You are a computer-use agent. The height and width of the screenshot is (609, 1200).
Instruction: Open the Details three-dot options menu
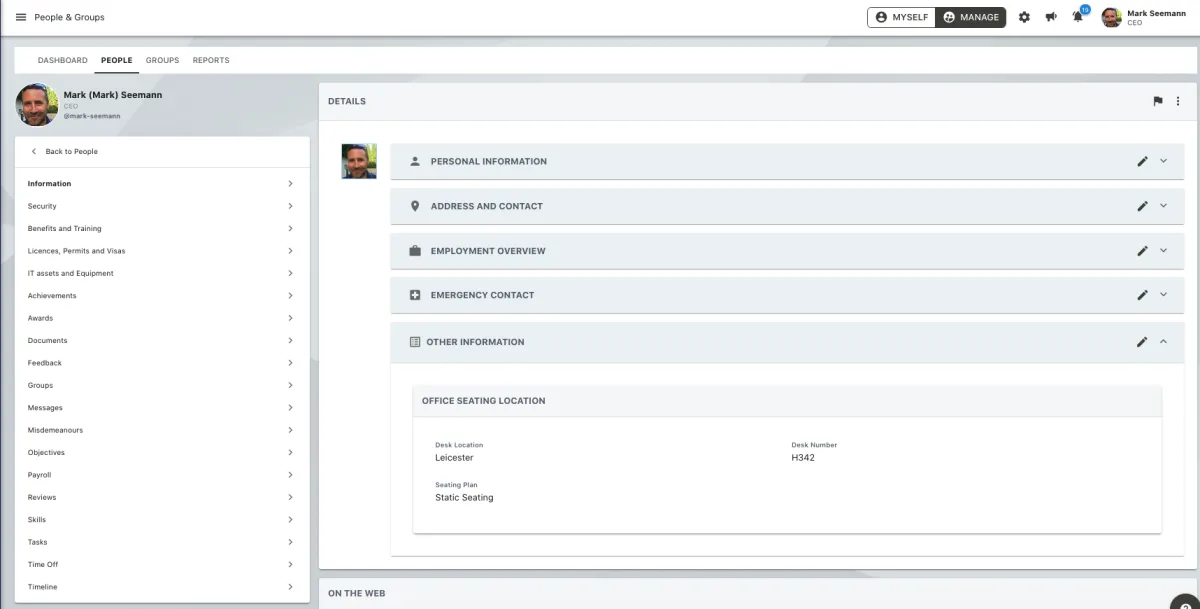pos(1178,101)
